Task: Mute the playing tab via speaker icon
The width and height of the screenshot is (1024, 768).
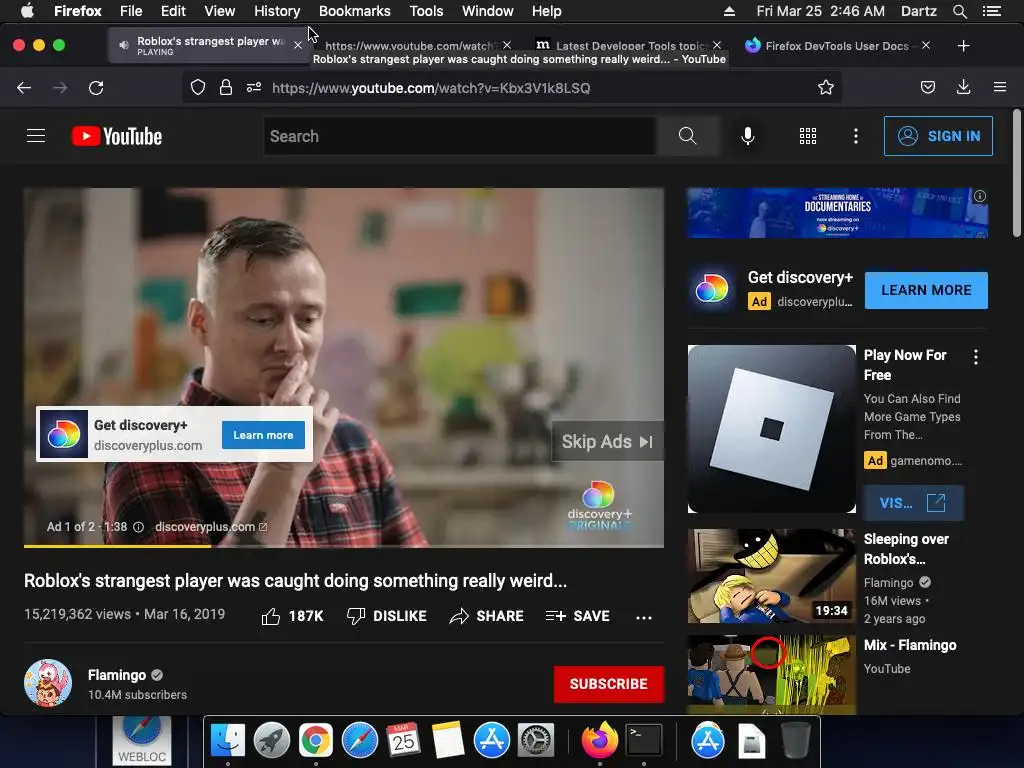Action: coord(124,45)
